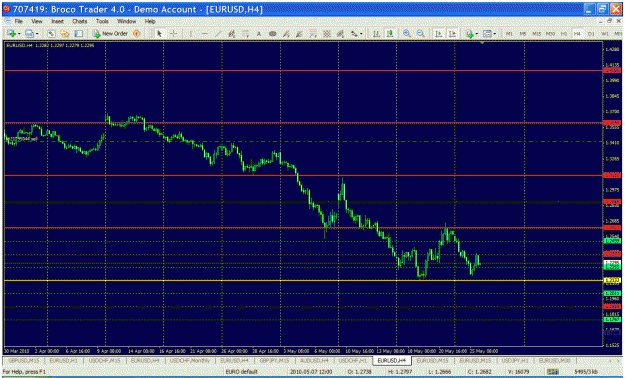This screenshot has width=625, height=378.
Task: Open the Templates icon
Action: pyautogui.click(x=487, y=34)
